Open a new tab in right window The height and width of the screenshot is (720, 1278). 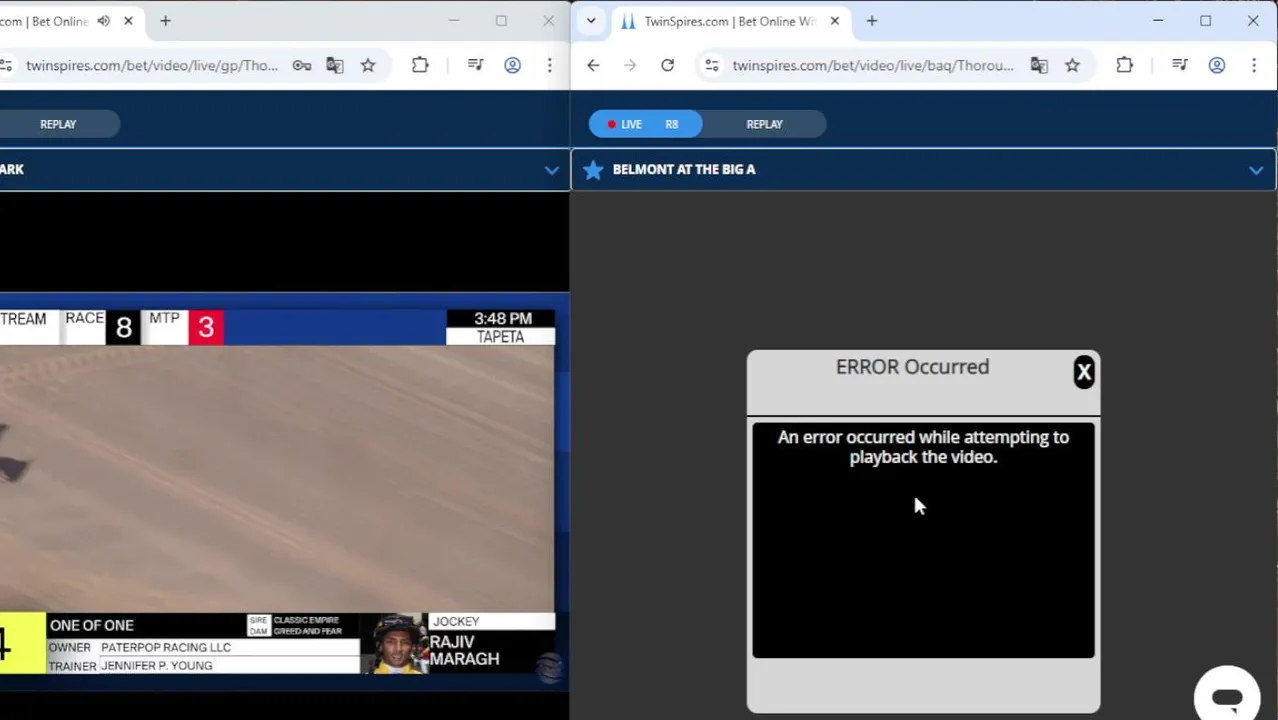click(872, 21)
